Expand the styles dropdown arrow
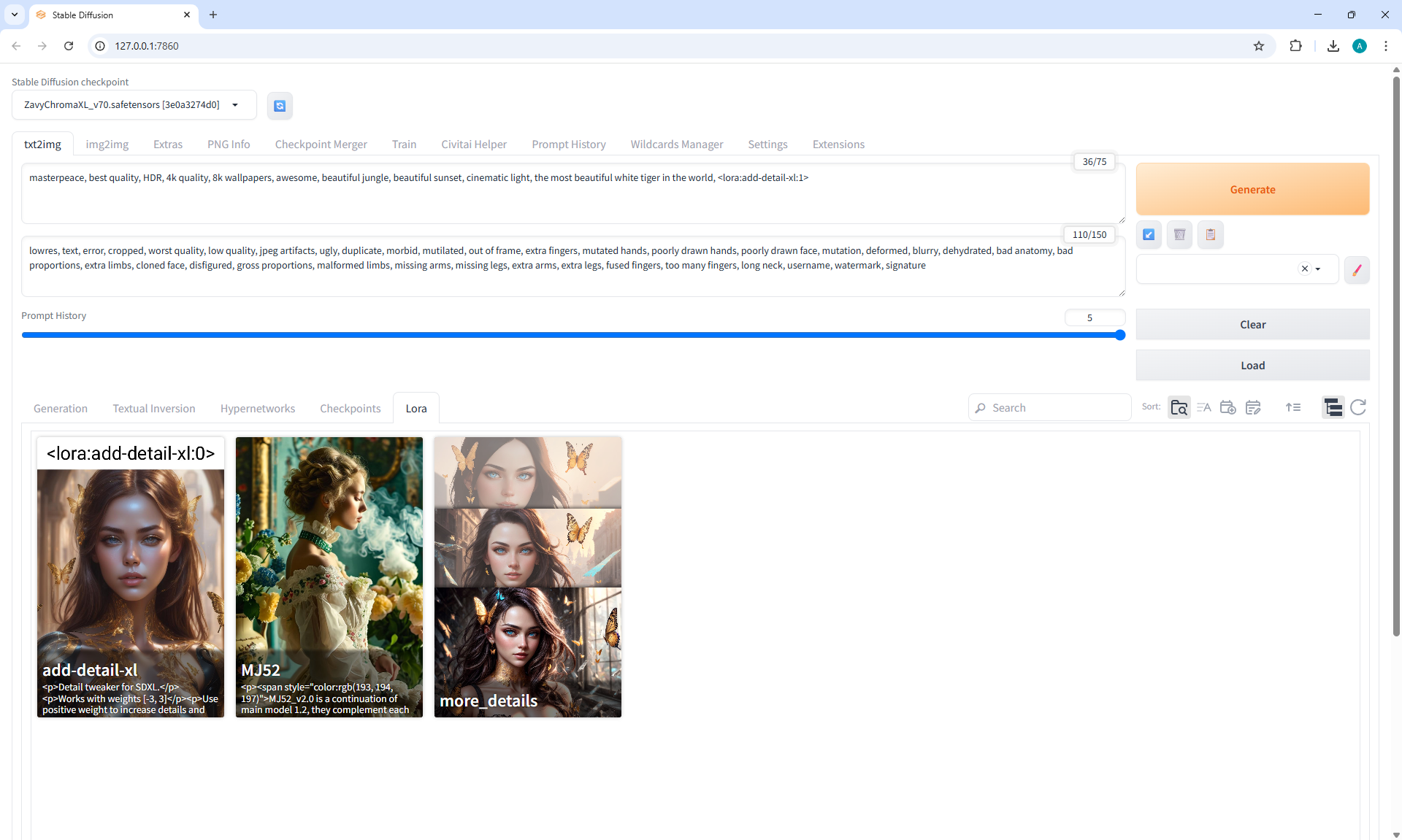 (1318, 269)
